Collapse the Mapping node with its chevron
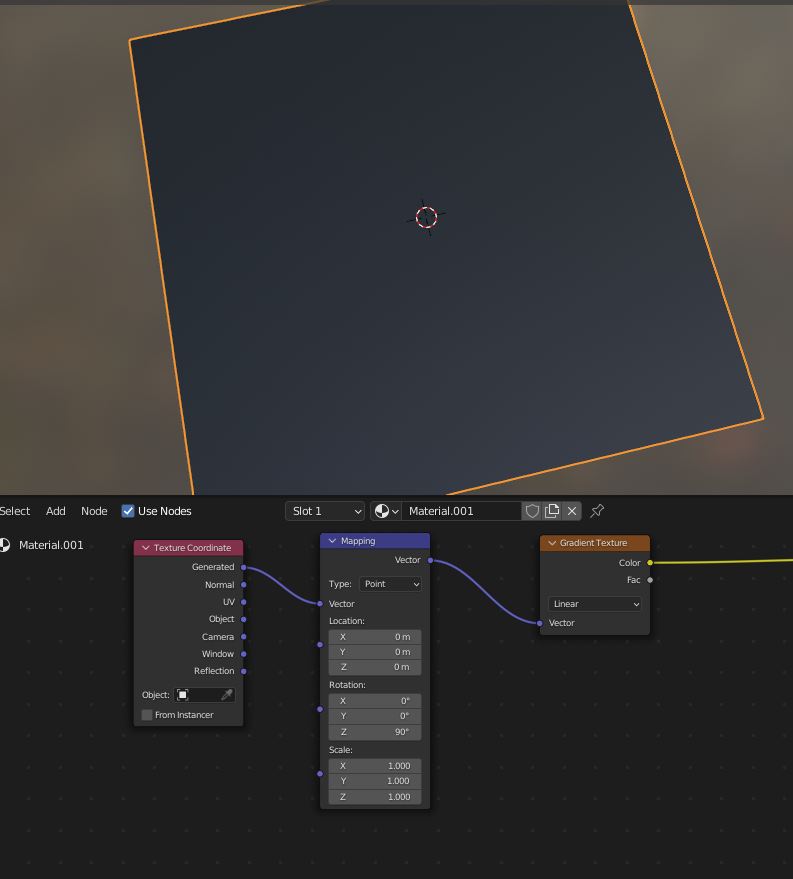The width and height of the screenshot is (793, 879). click(332, 541)
